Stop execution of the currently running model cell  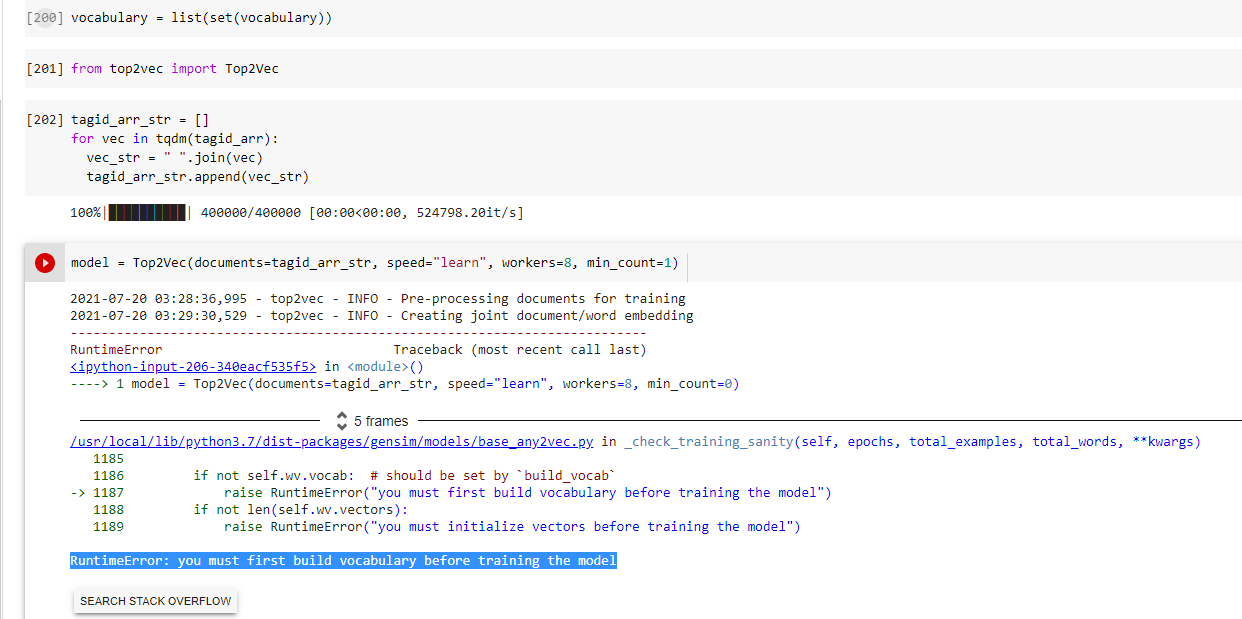point(44,262)
